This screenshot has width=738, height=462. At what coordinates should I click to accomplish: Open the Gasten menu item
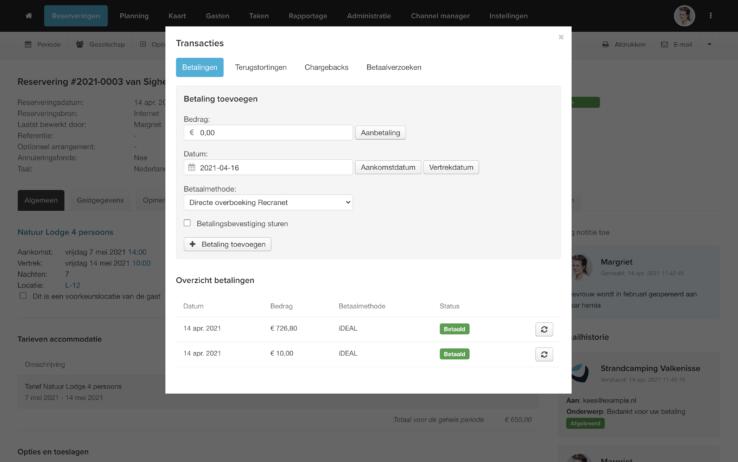click(217, 16)
